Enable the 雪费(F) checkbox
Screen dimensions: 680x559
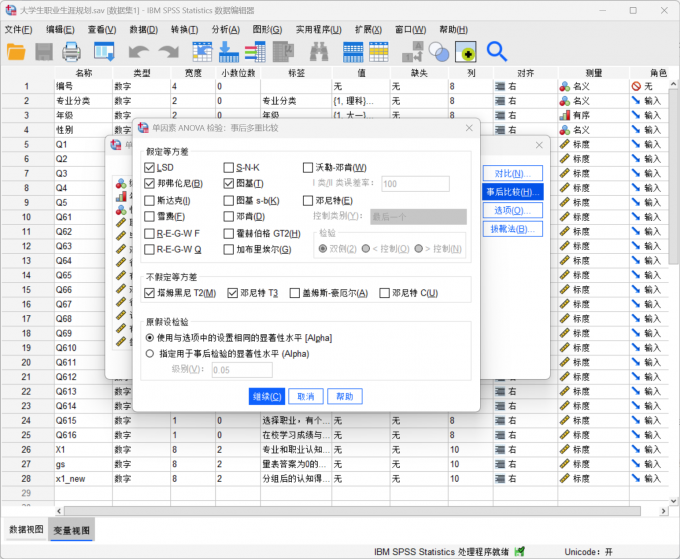150,216
